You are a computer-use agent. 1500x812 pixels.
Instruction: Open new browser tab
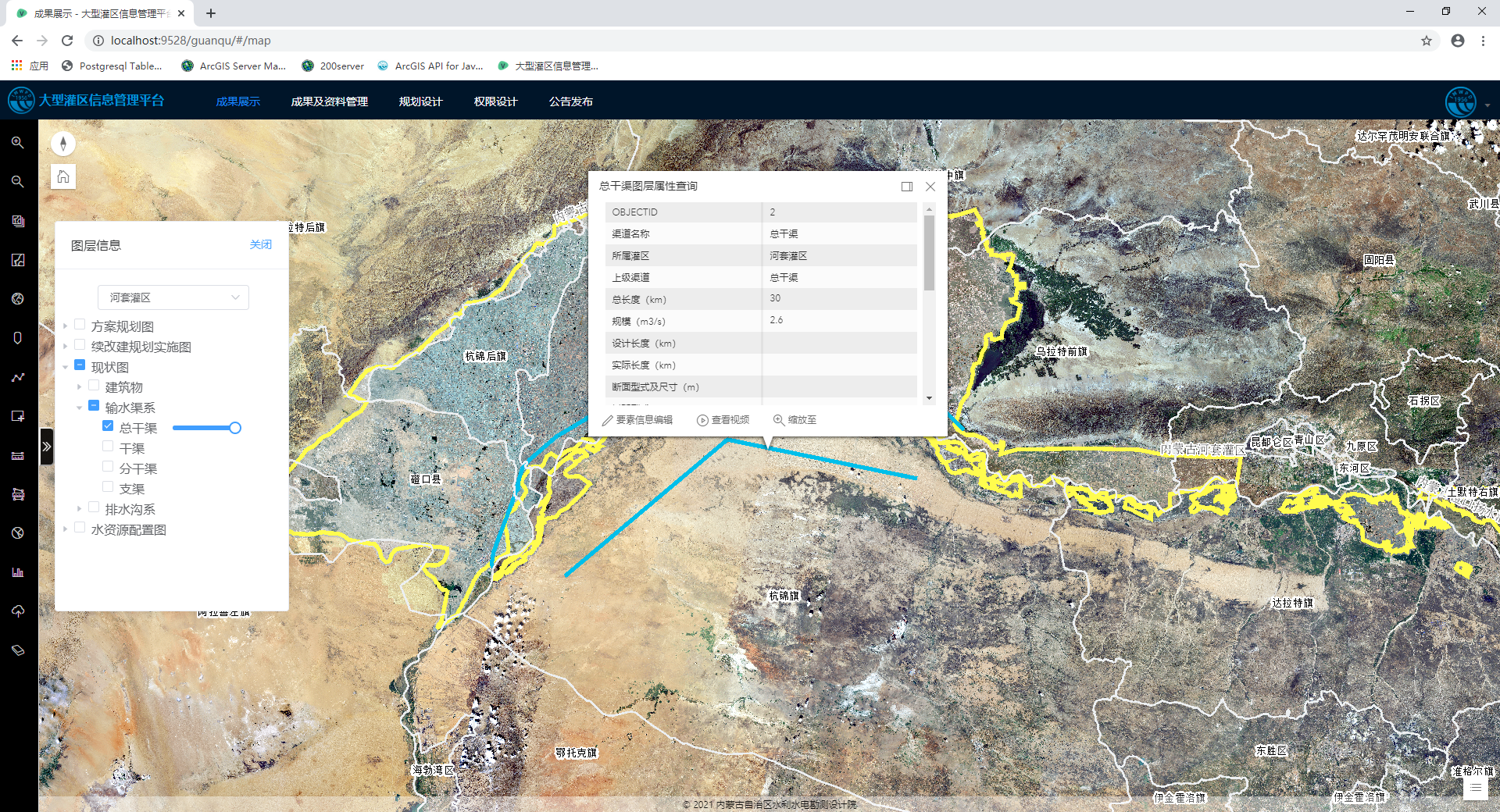tap(211, 13)
